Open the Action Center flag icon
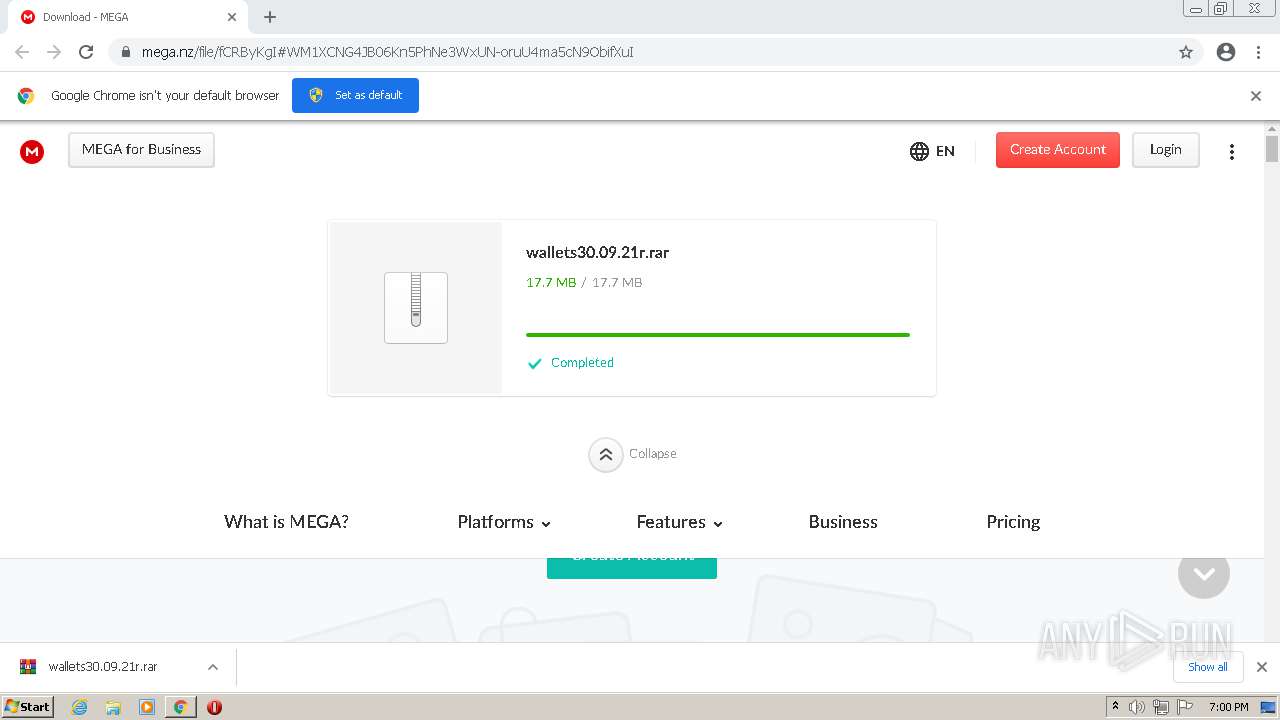The height and width of the screenshot is (720, 1280). tap(1184, 707)
